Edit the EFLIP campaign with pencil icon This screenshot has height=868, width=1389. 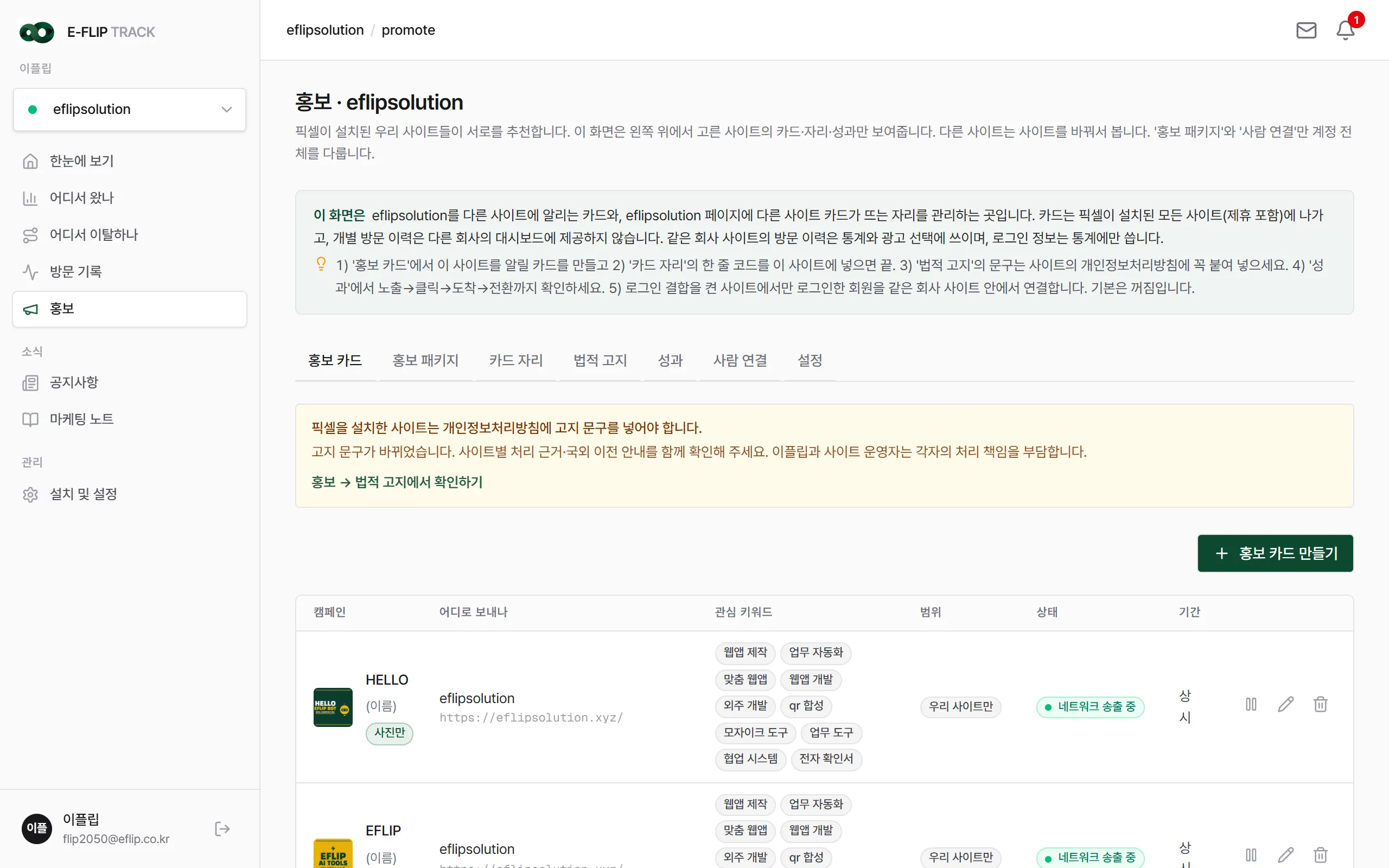[x=1286, y=855]
